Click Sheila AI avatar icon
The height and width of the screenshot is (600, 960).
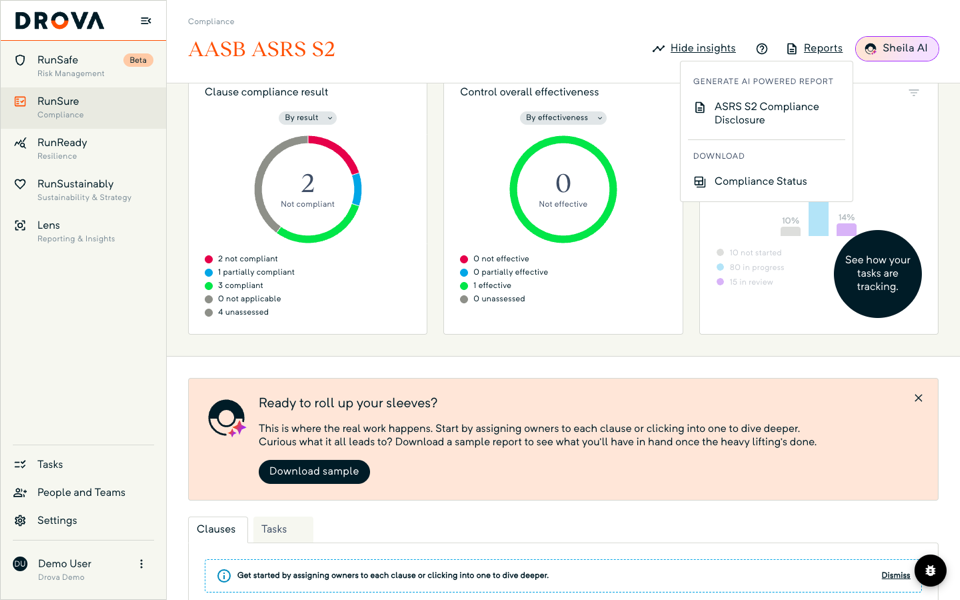coord(870,48)
